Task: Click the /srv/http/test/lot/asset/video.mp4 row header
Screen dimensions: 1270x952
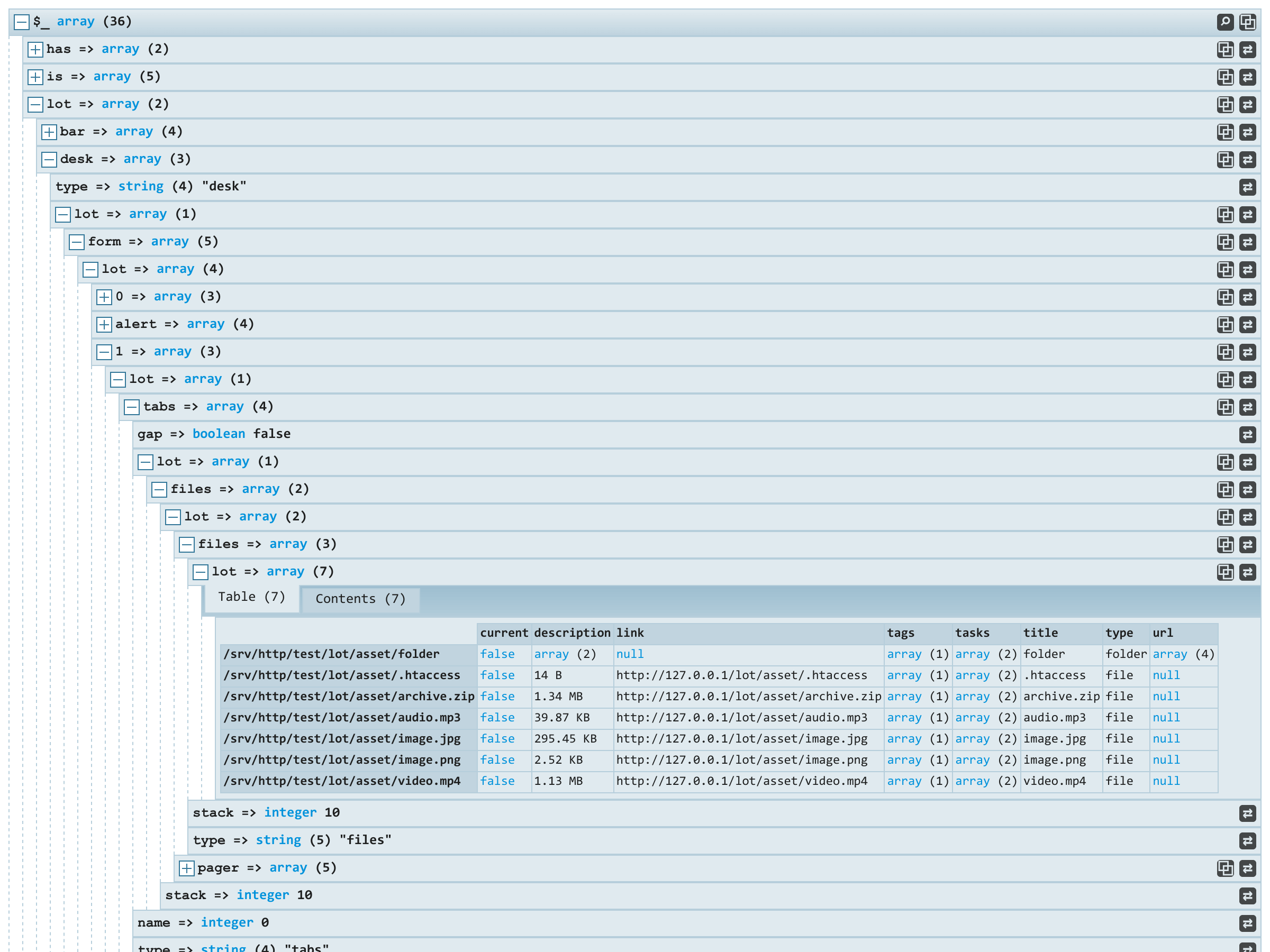Action: click(342, 781)
